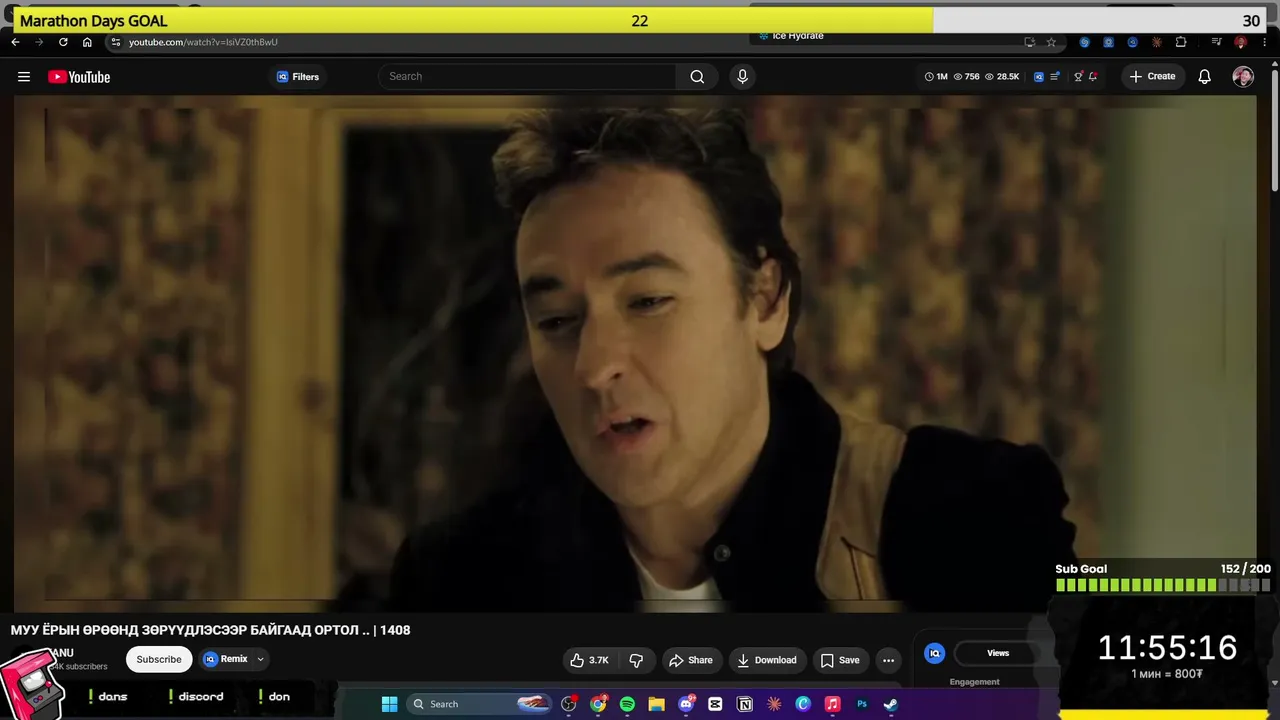Screen dimensions: 1280x720
Task: Share the video
Action: pos(691,660)
